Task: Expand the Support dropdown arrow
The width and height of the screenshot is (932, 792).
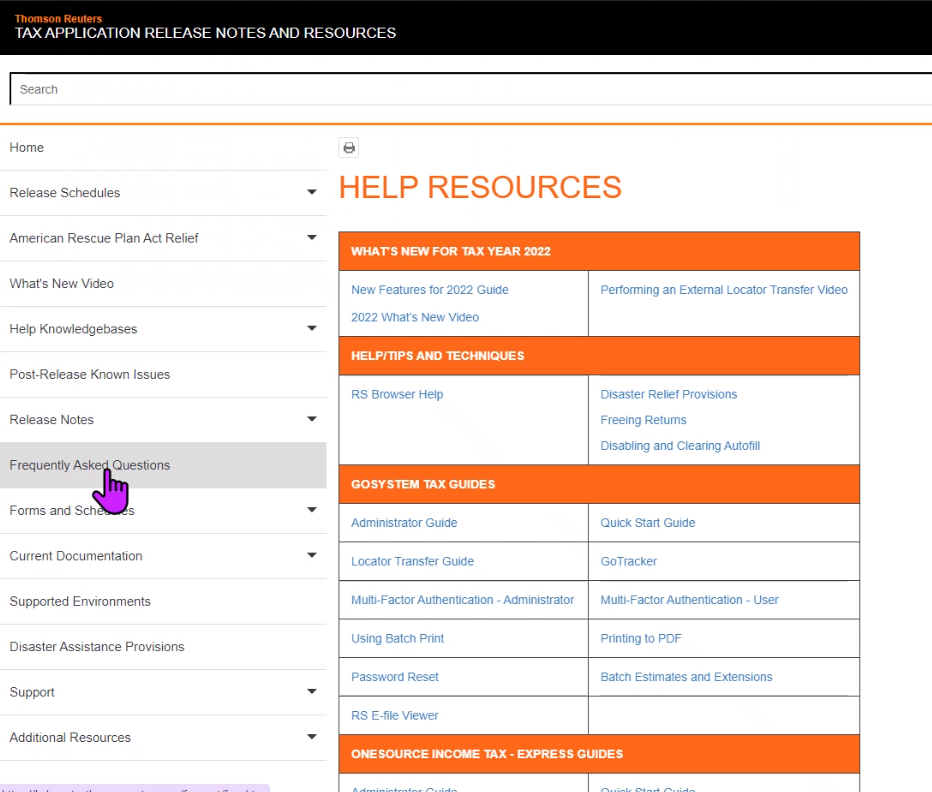Action: click(311, 692)
